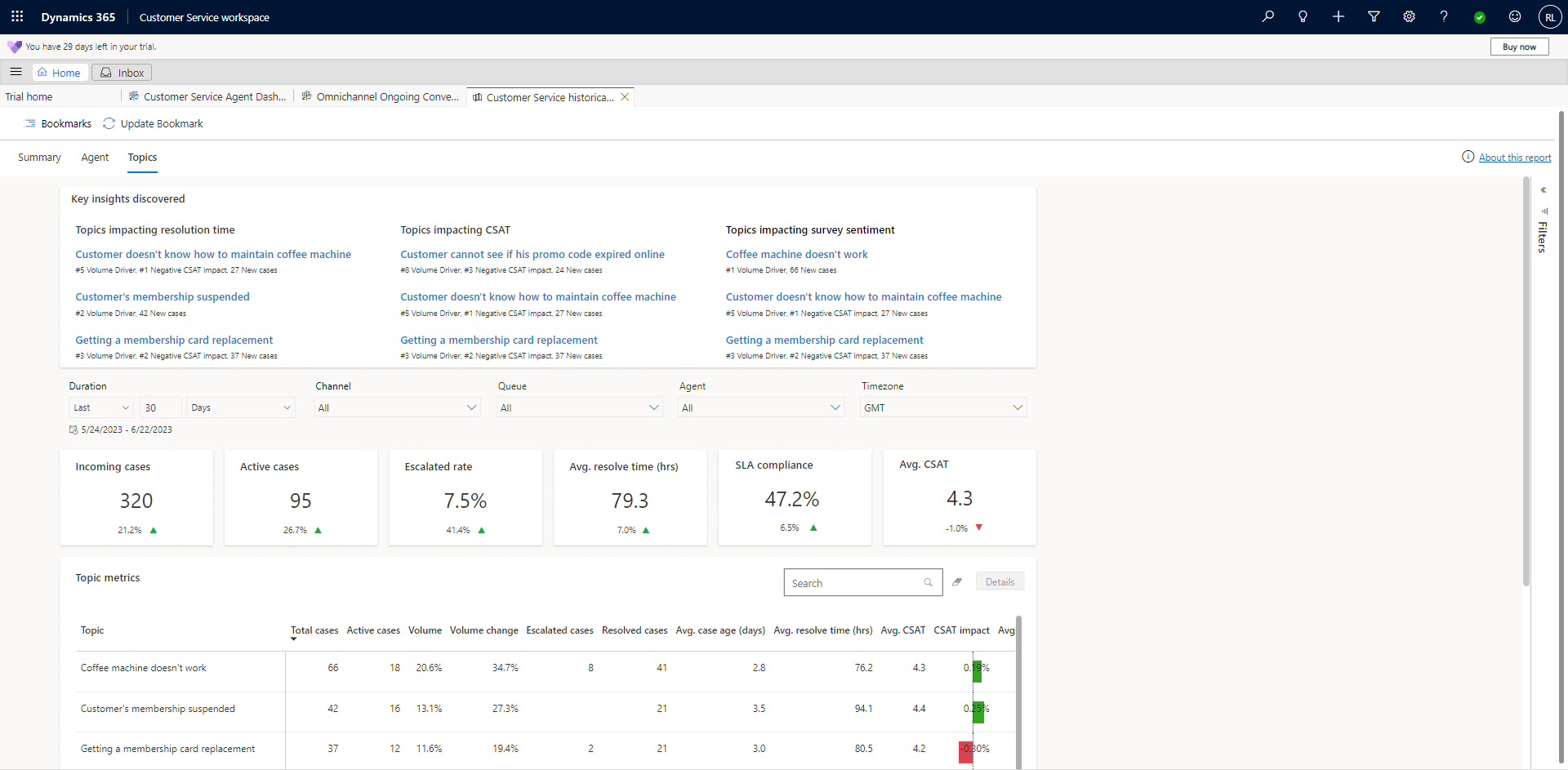Check environment status via green checkmark icon
This screenshot has width=1568, height=770.
(x=1480, y=17)
